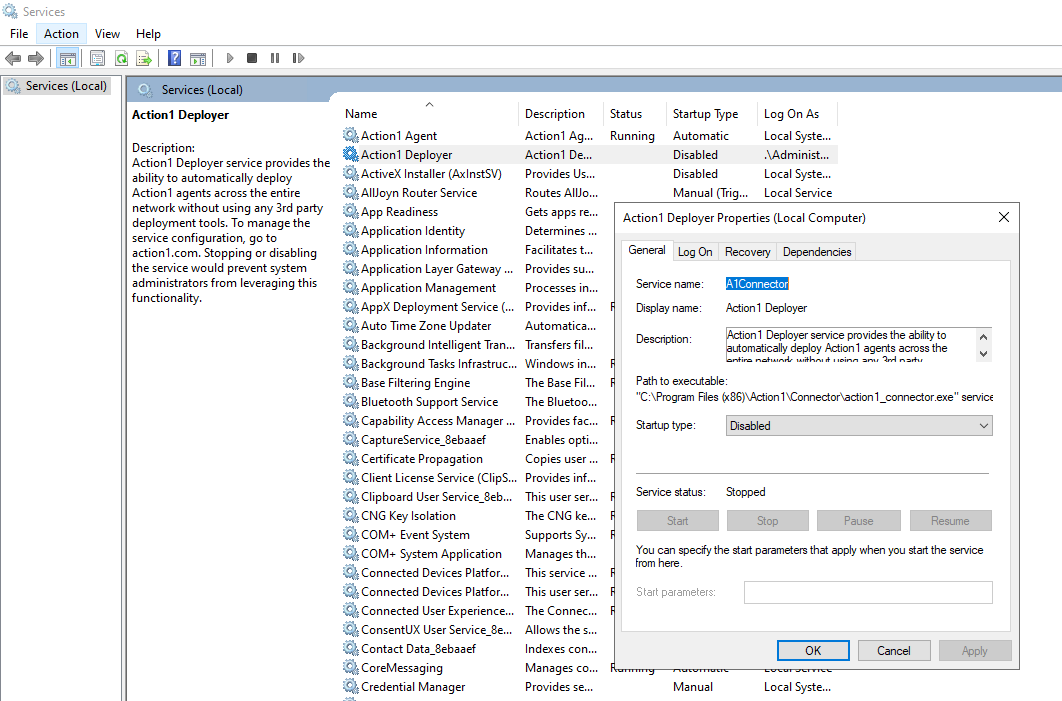Click the Show/Hide Console Tree toolbar icon
Viewport: 1062px width, 701px height.
tap(68, 57)
